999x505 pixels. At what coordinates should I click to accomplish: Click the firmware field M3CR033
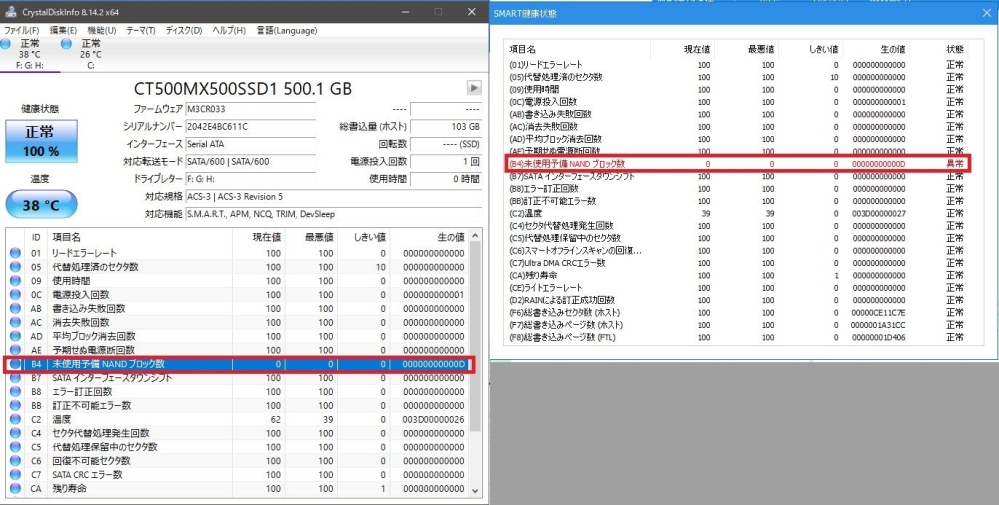[x=250, y=109]
